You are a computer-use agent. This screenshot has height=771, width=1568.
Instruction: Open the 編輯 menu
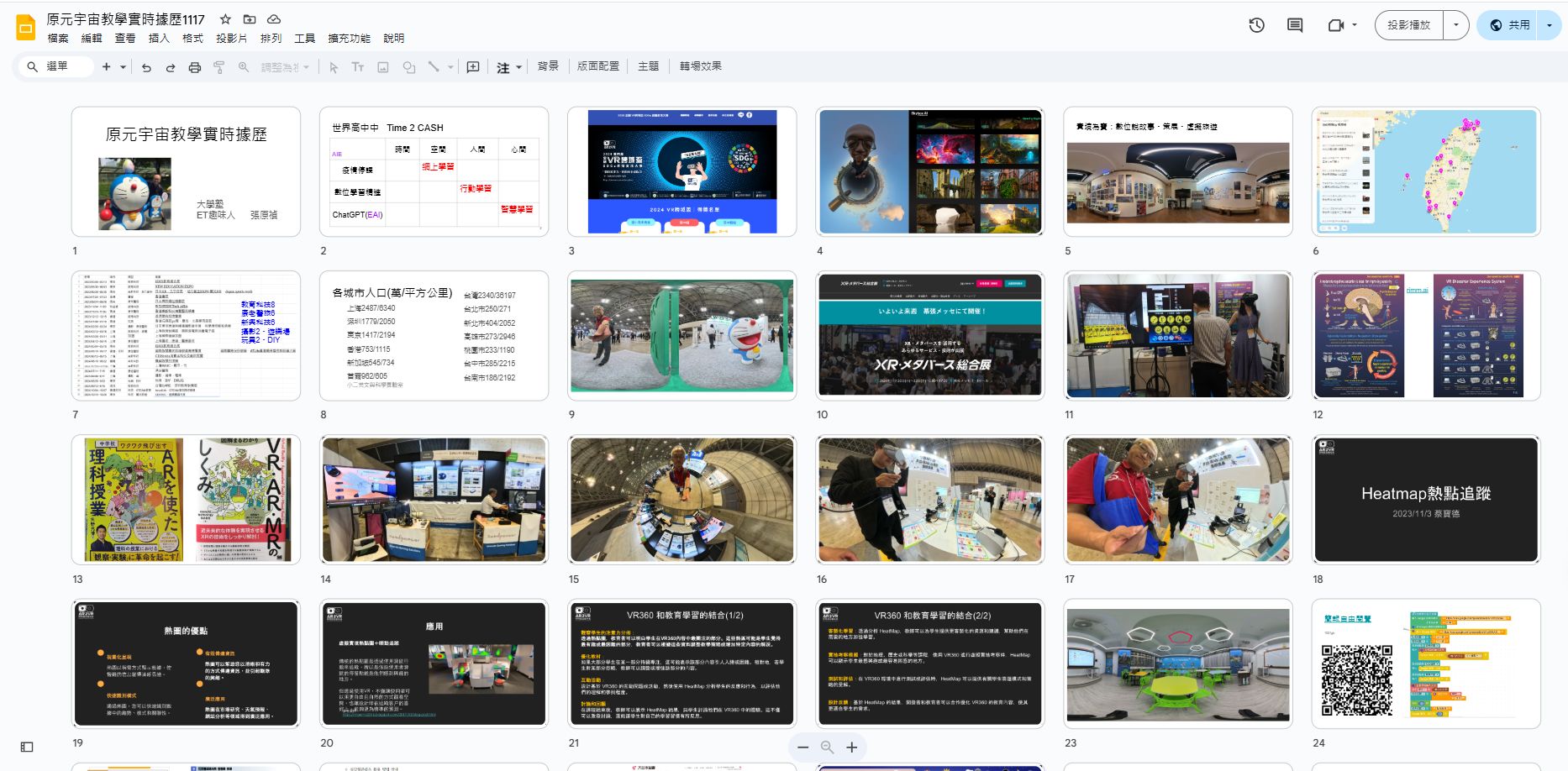[x=92, y=39]
